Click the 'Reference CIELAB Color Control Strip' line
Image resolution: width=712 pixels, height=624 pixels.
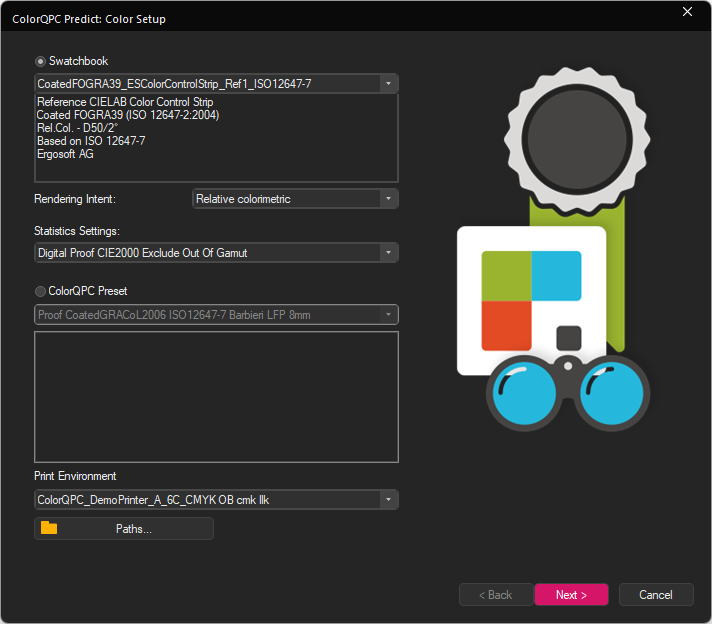[x=125, y=102]
